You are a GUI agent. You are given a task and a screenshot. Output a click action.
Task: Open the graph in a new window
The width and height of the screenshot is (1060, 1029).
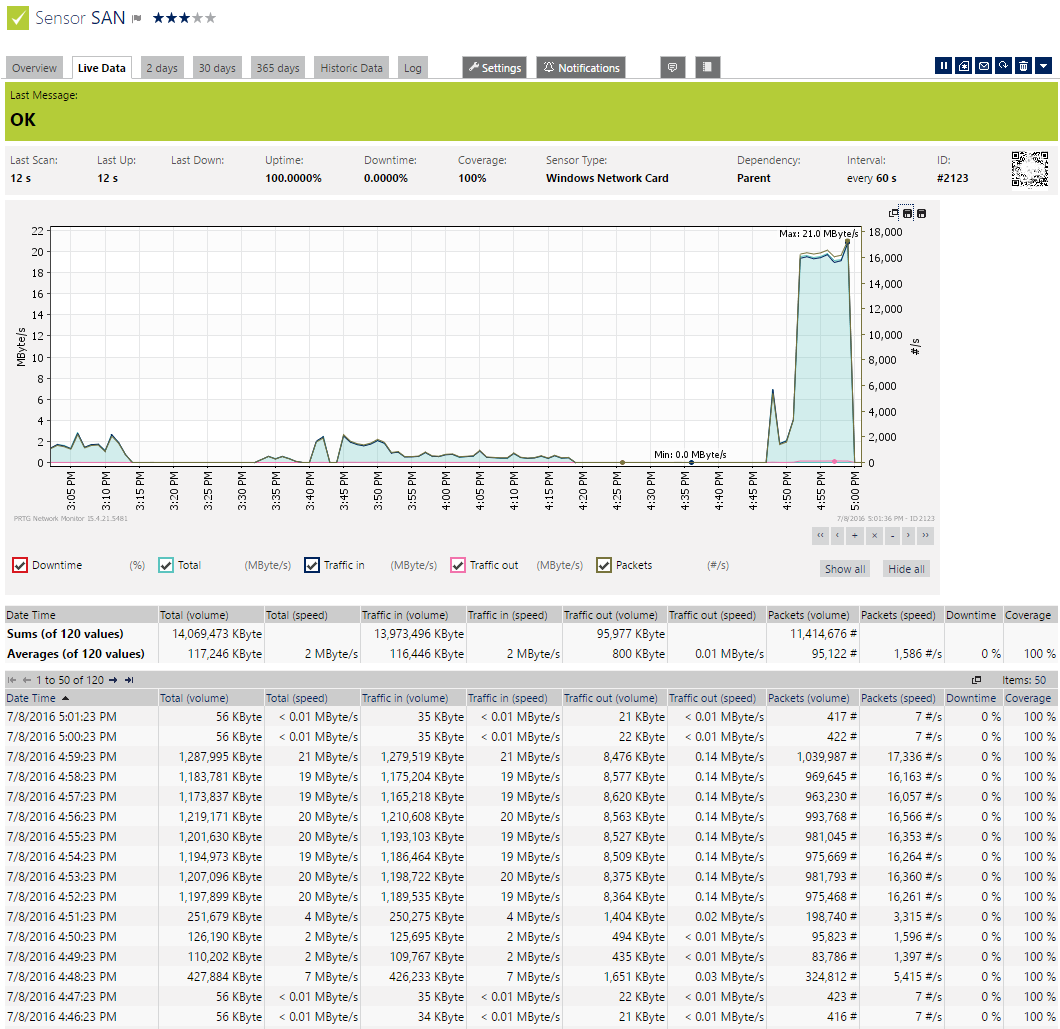click(x=893, y=213)
